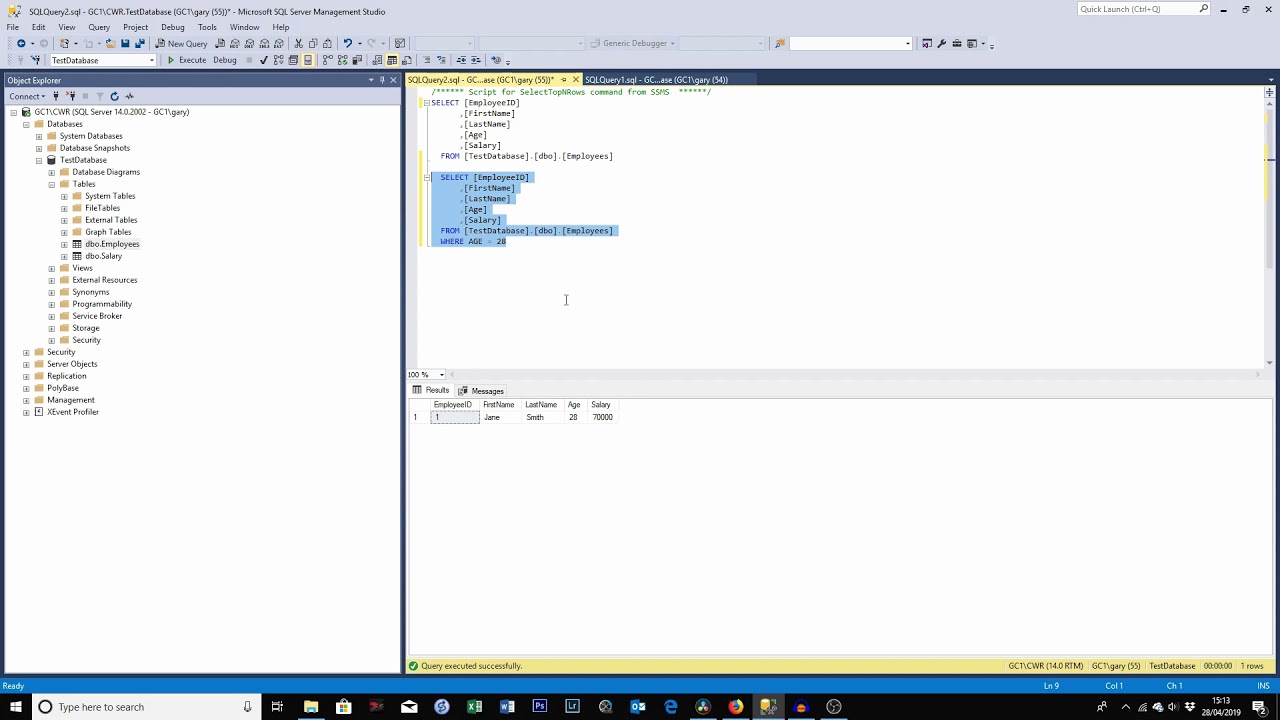1280x720 pixels.
Task: Switch to the Messages results tab
Action: (x=481, y=391)
